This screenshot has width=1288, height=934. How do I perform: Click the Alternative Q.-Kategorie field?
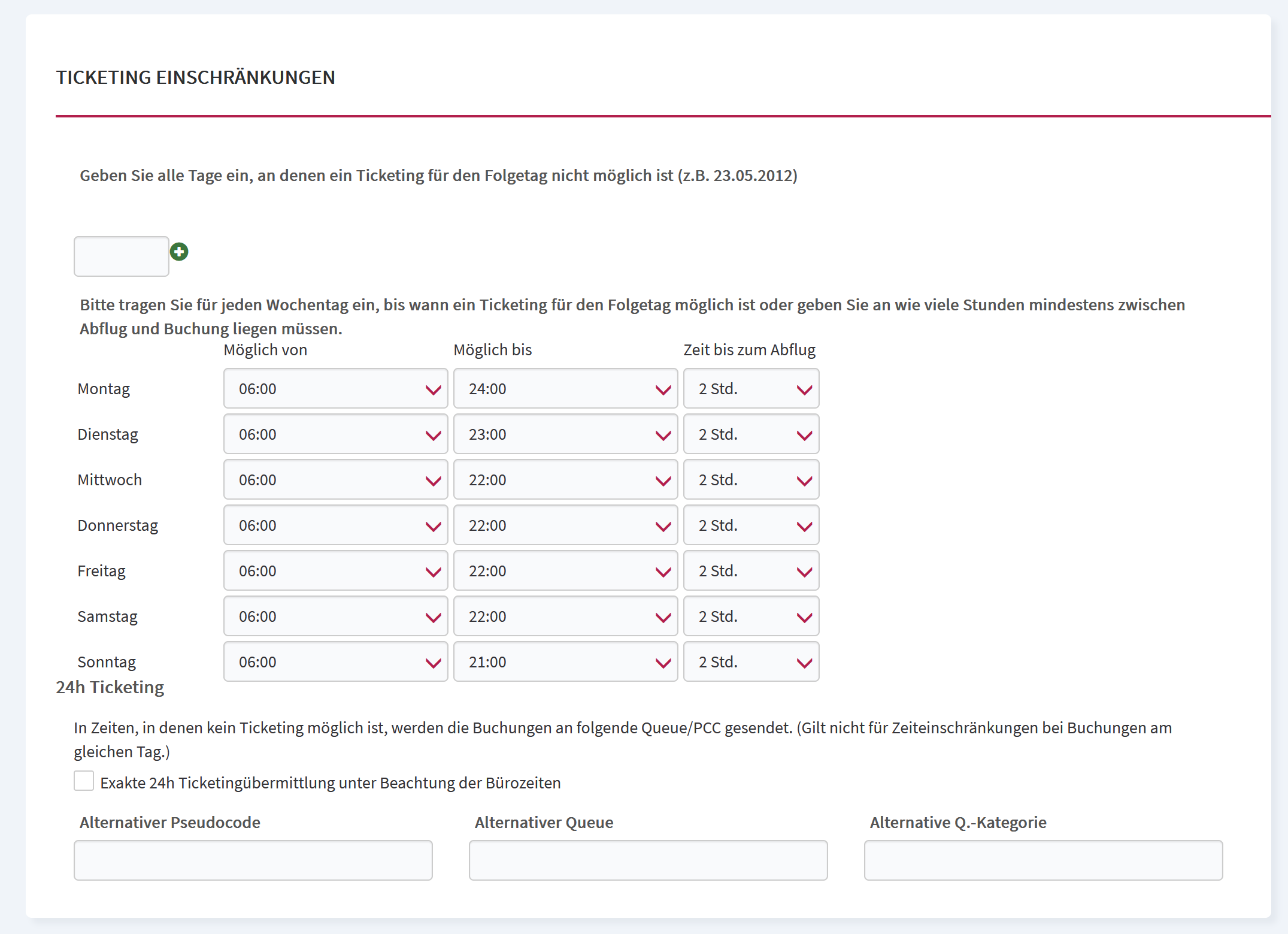1044,860
